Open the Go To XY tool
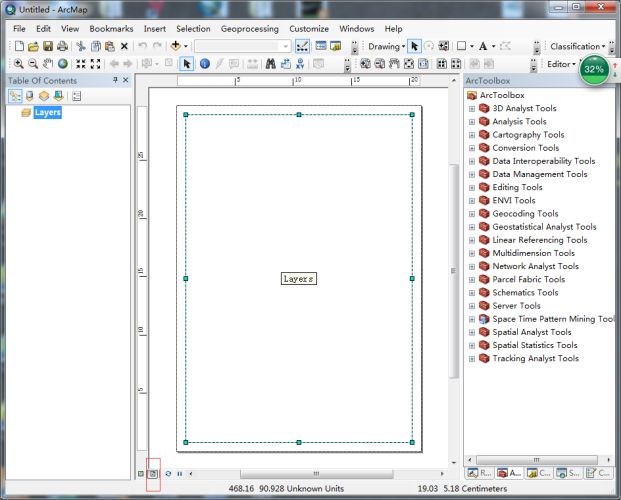 pyautogui.click(x=300, y=64)
